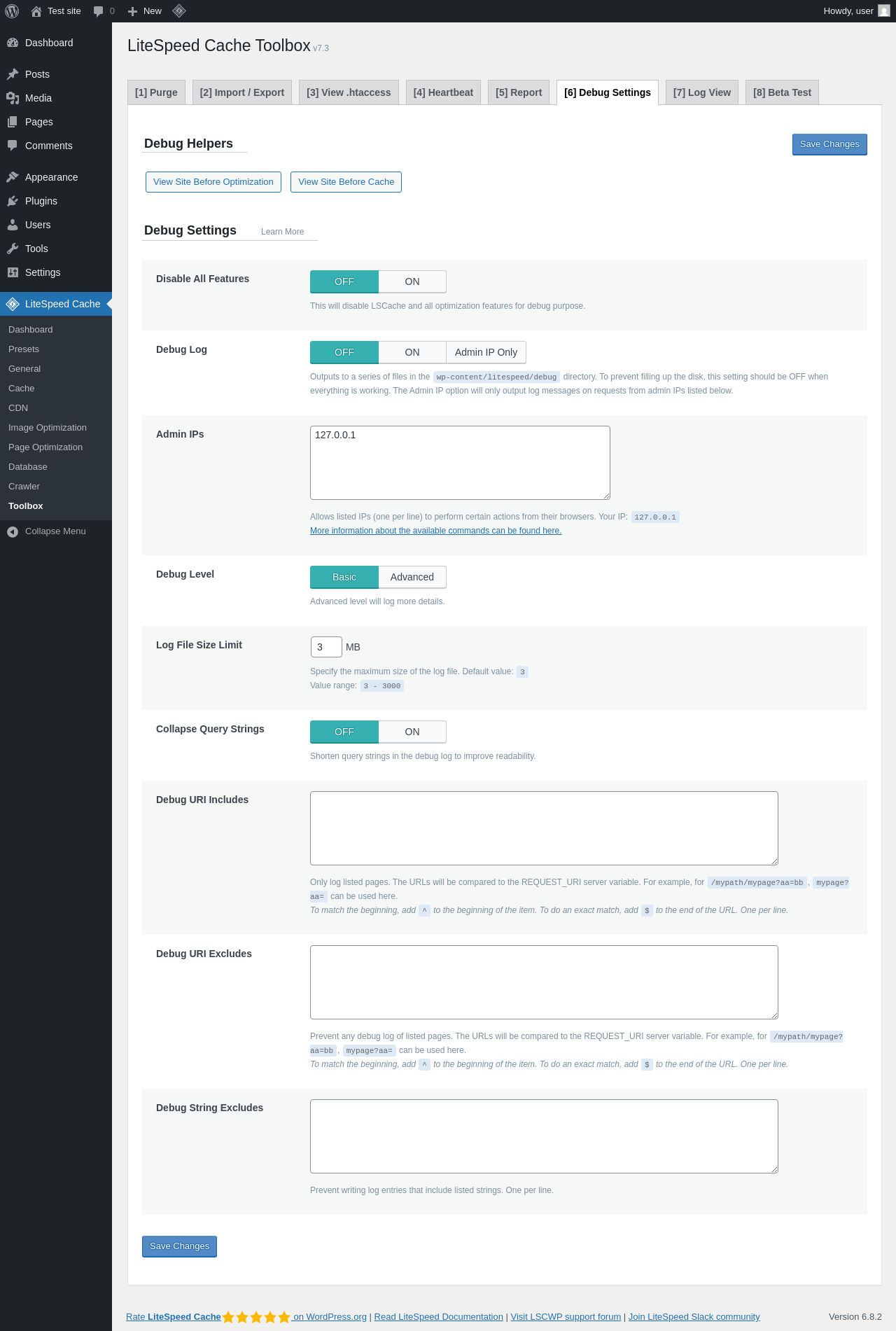This screenshot has width=896, height=1331.
Task: Open the LiteSpeed Cache Dashboard submenu item
Action: click(56, 330)
